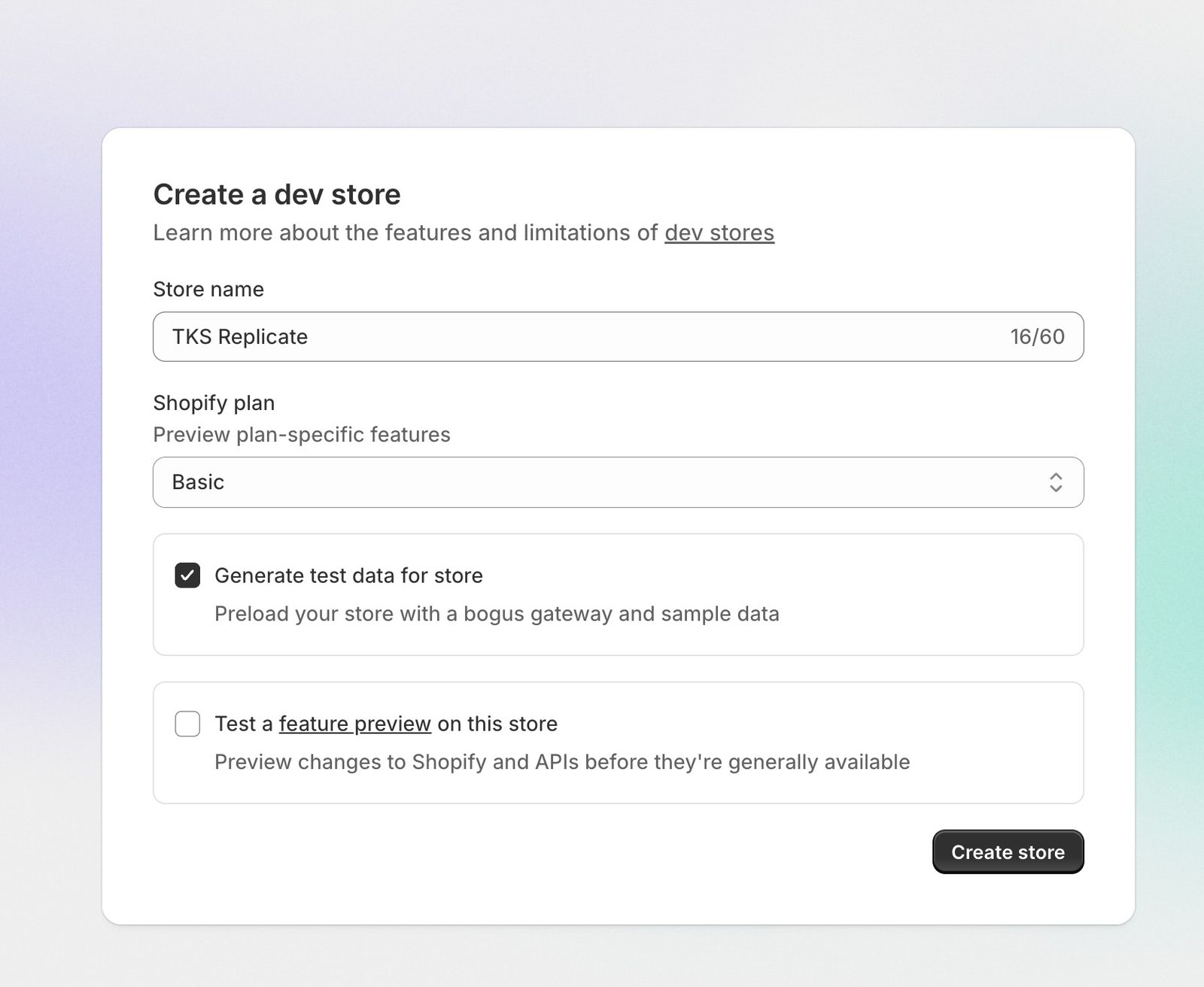Click the Create store button

(x=1008, y=852)
